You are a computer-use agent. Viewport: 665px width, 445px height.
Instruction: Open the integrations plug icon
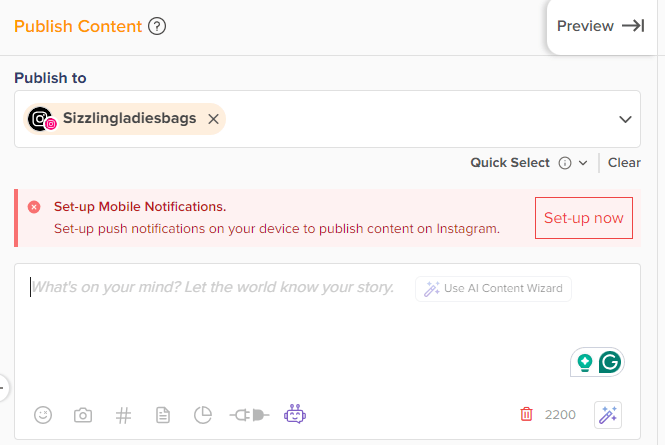coord(249,415)
